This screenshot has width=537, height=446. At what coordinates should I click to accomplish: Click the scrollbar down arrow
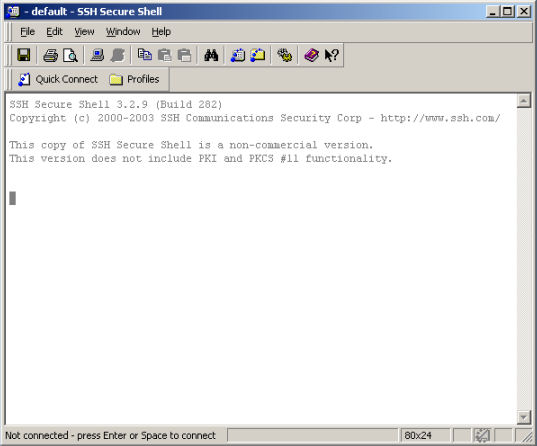click(523, 417)
